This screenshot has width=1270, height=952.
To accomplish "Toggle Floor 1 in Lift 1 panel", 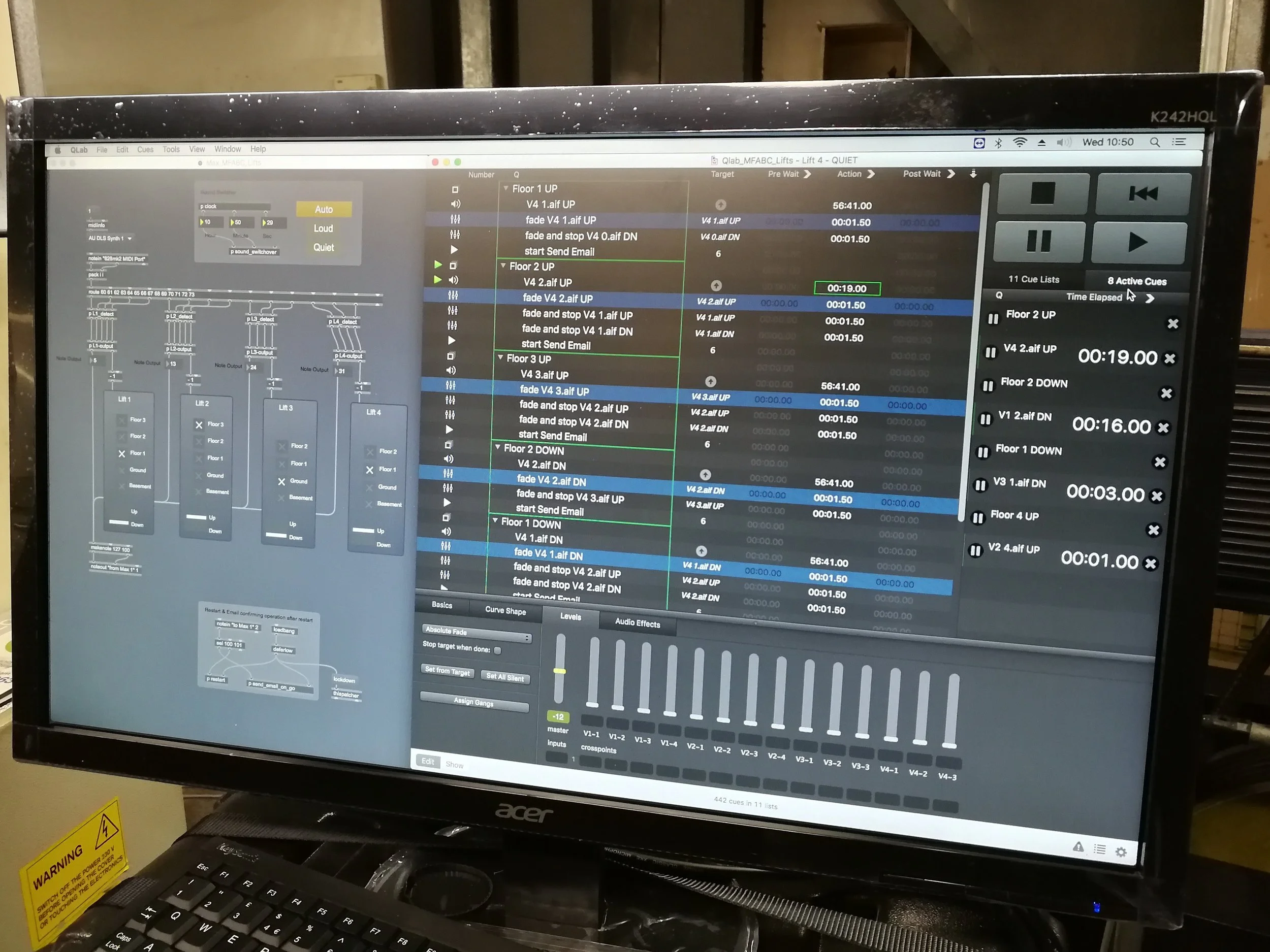I will click(122, 453).
